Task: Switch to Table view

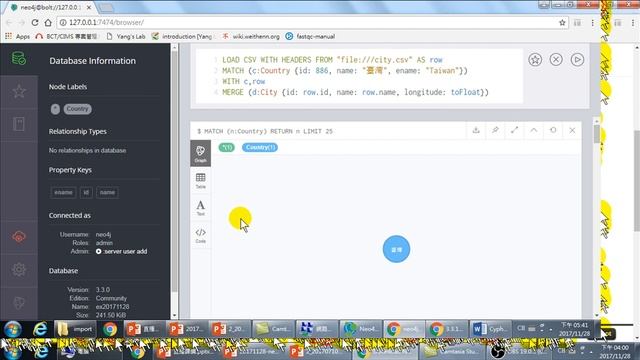Action: click(200, 181)
